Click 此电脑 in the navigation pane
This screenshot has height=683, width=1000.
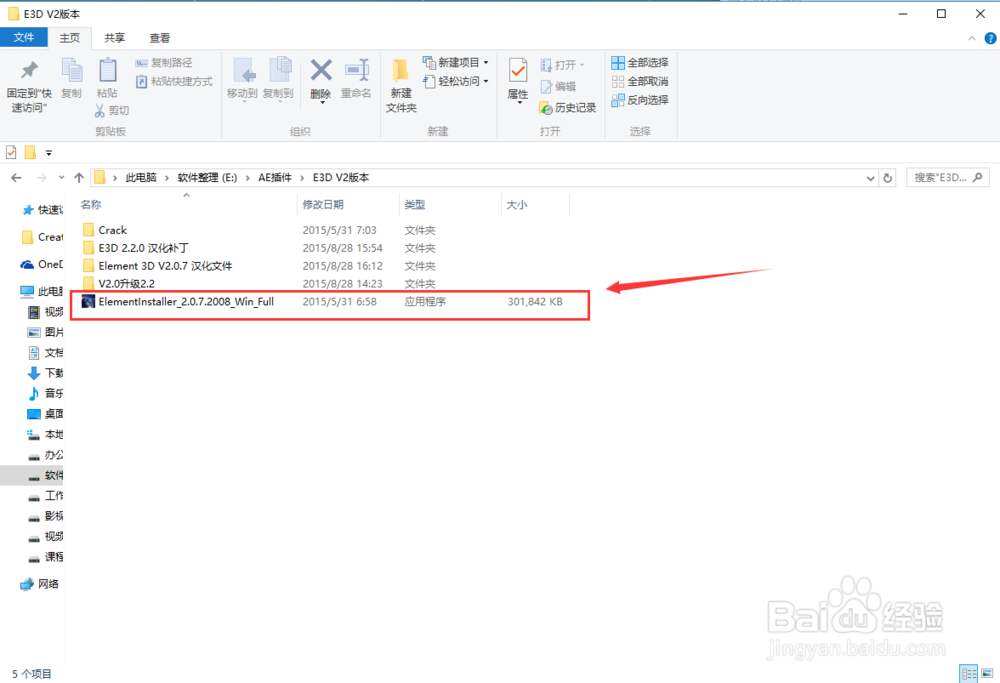tap(42, 291)
